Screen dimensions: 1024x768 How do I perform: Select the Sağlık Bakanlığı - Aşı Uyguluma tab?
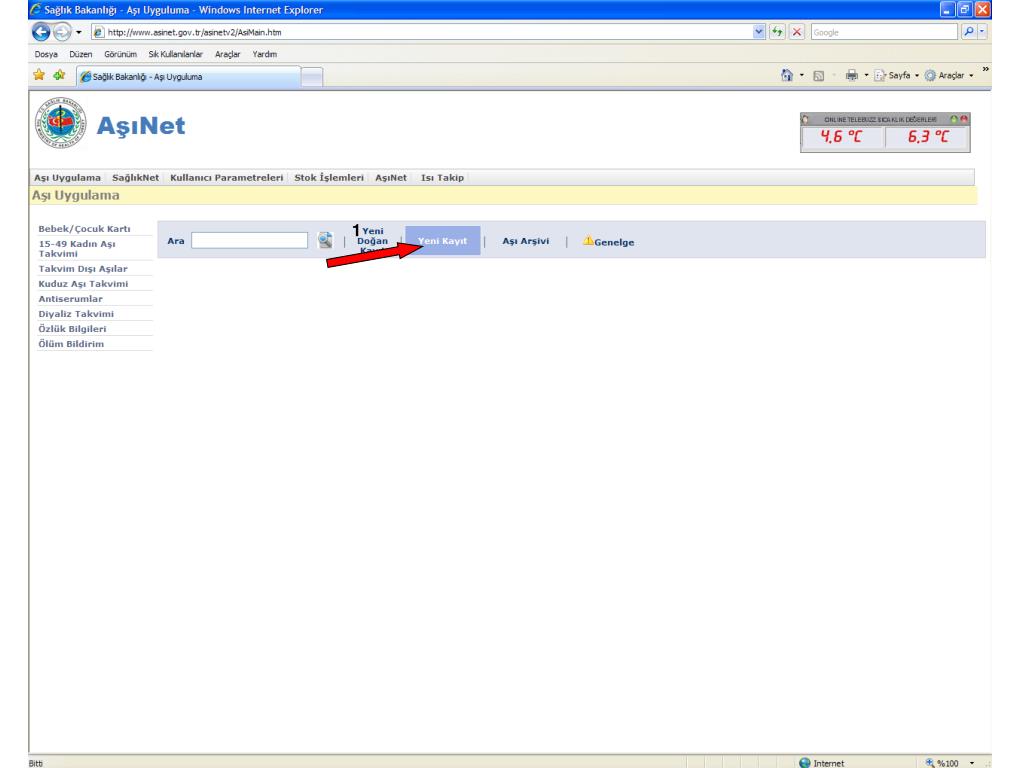pyautogui.click(x=188, y=77)
